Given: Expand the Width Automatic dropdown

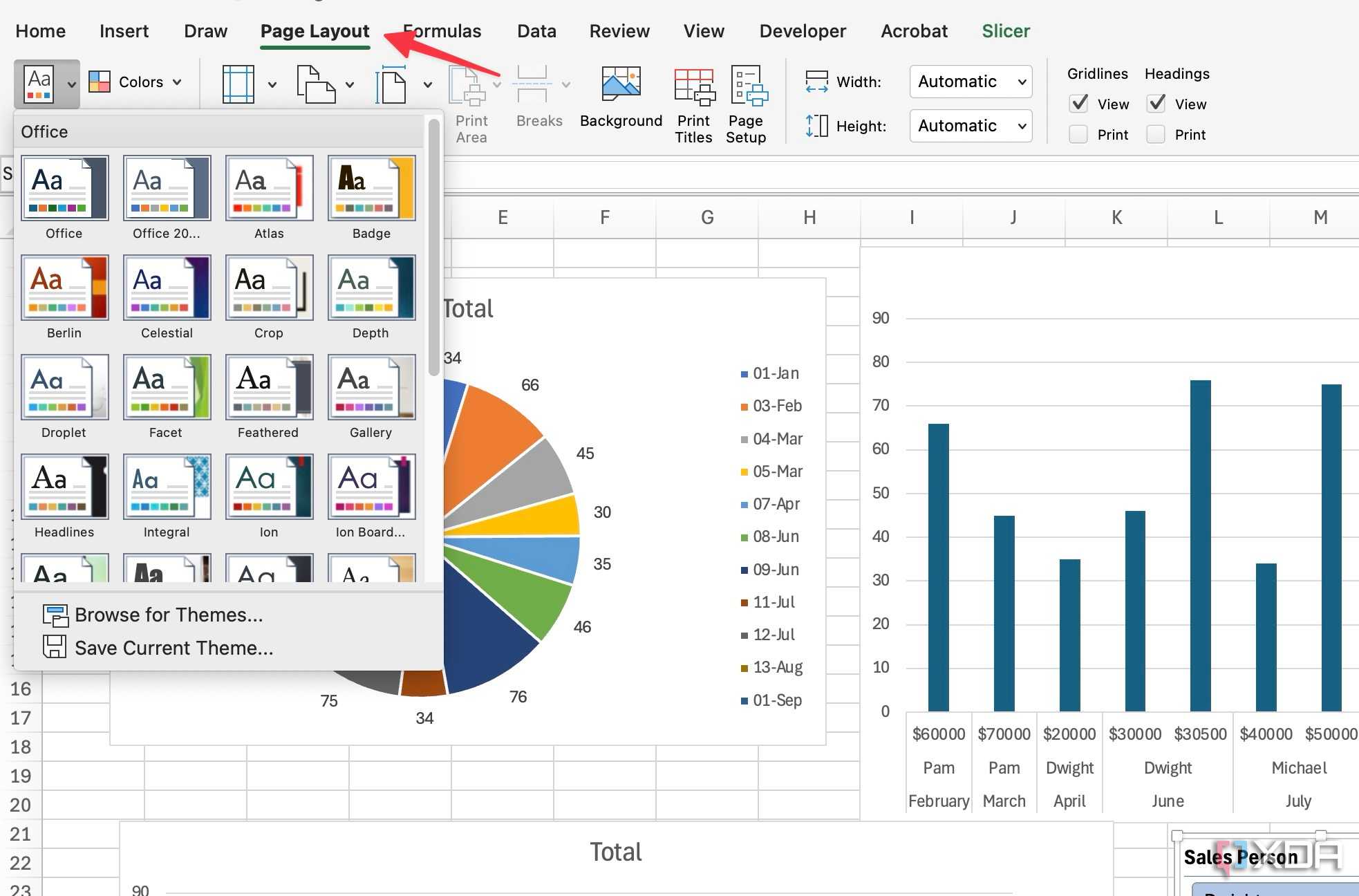Looking at the screenshot, I should point(971,82).
